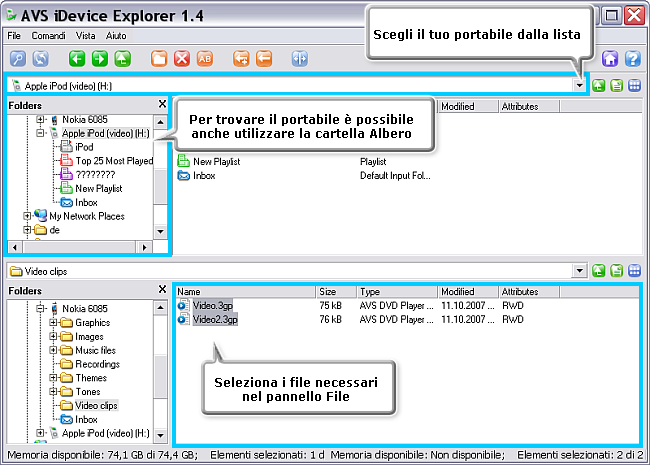The height and width of the screenshot is (465, 650).
Task: Sort lower list by Modified column
Action: [x=468, y=292]
